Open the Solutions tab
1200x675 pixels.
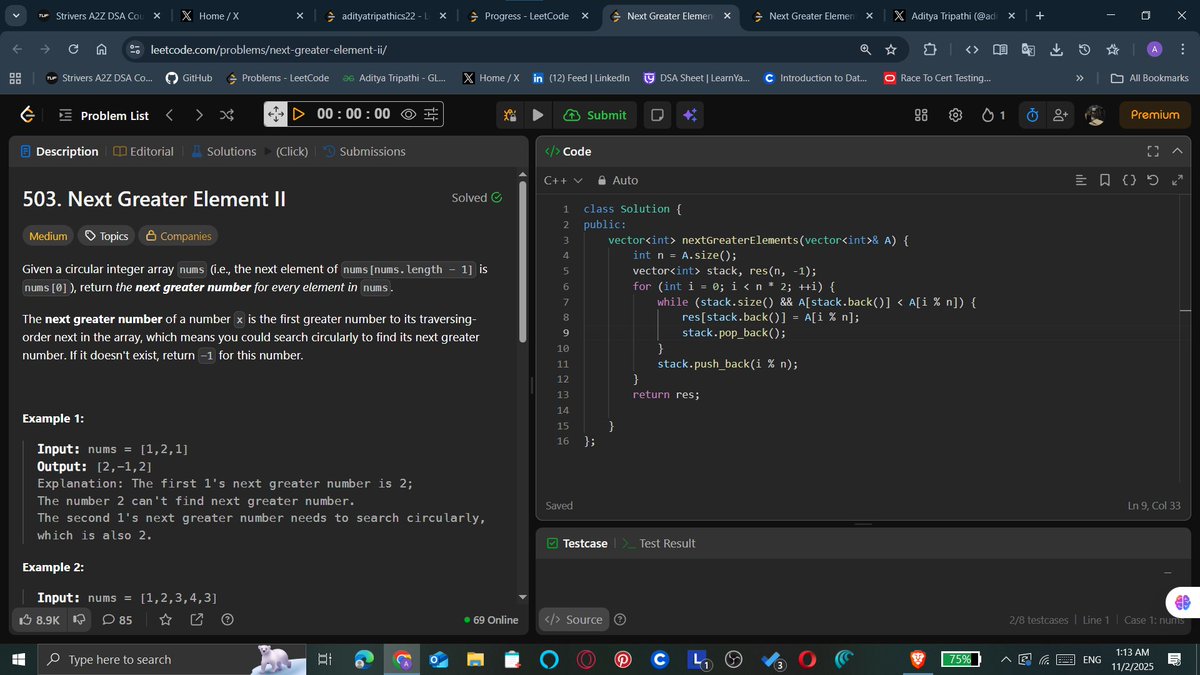222,151
